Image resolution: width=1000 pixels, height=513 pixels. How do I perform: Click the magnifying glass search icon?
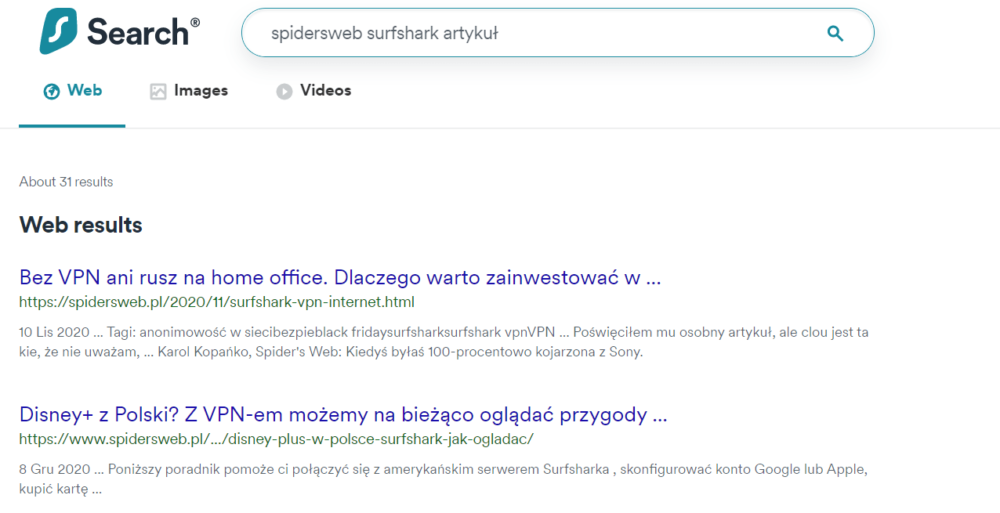(835, 33)
